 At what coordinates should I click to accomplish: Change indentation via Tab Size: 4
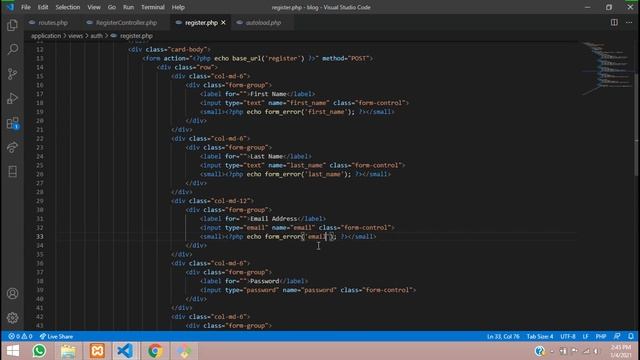pyautogui.click(x=540, y=336)
